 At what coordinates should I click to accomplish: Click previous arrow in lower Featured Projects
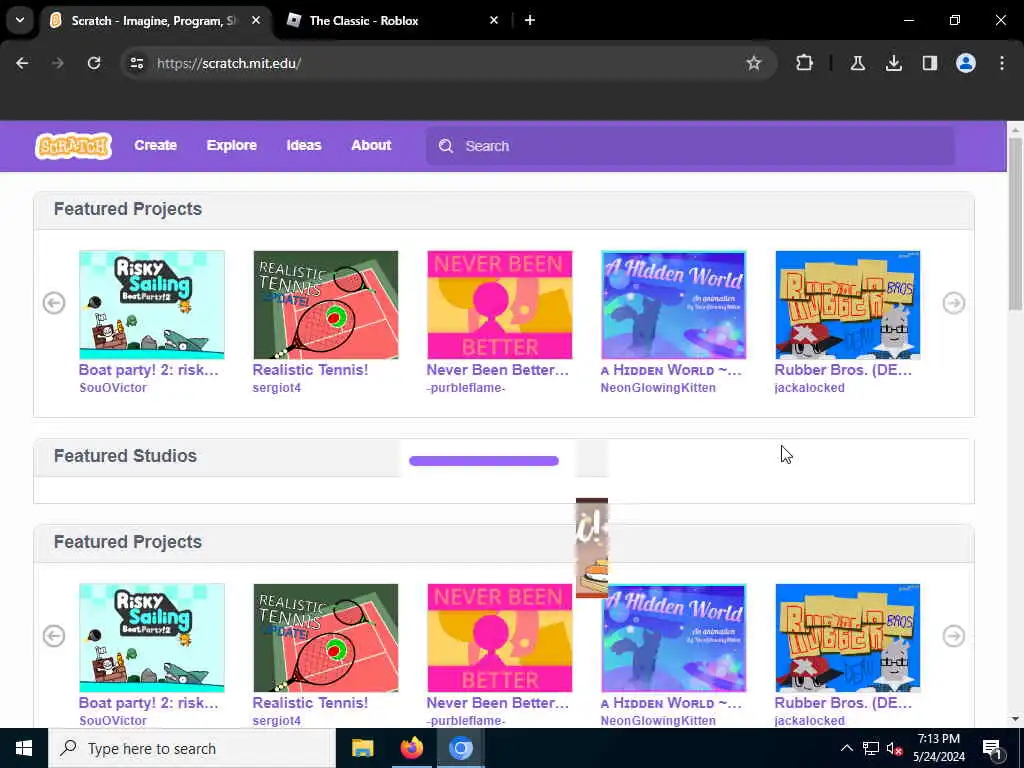54,636
